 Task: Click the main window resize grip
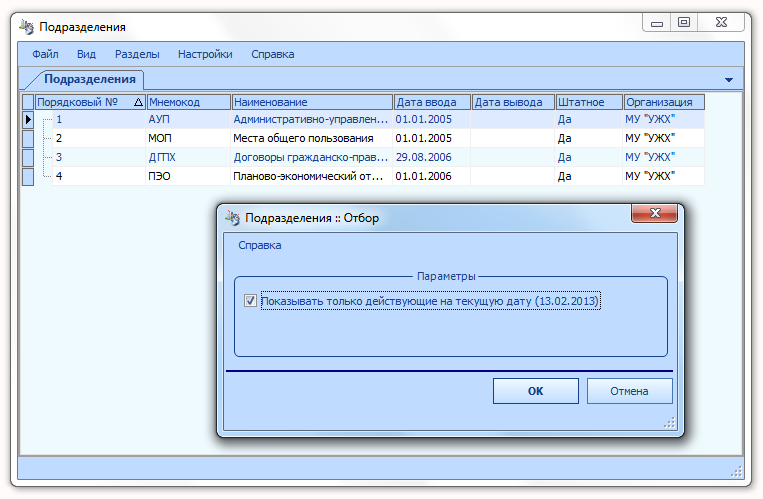point(736,471)
